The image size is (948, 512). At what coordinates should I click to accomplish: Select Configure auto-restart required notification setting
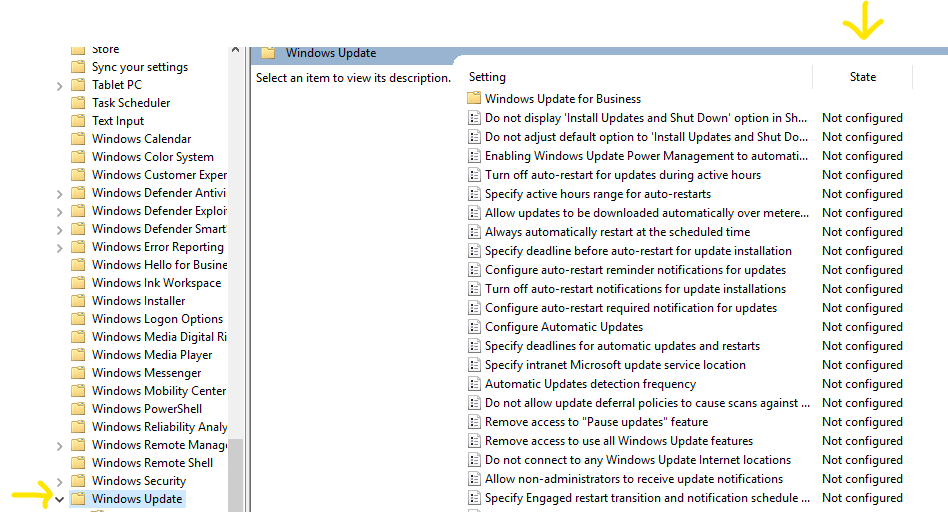[x=631, y=308]
